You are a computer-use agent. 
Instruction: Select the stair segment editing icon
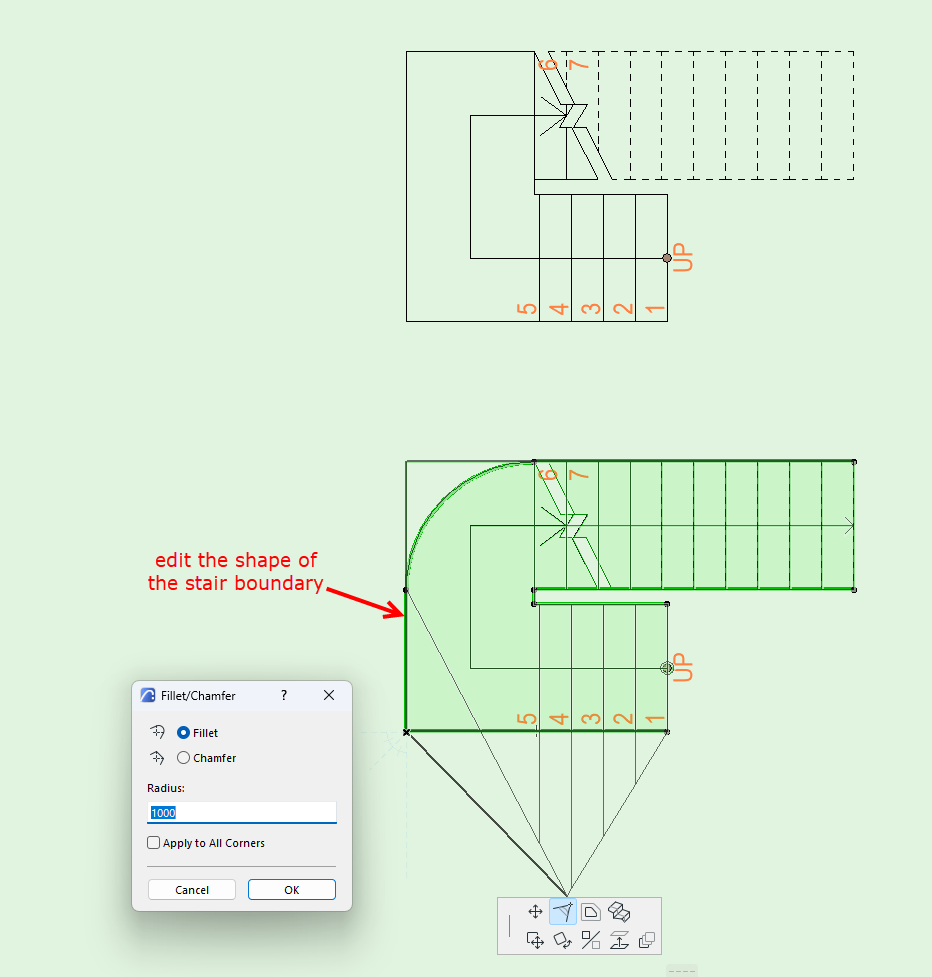click(x=619, y=912)
